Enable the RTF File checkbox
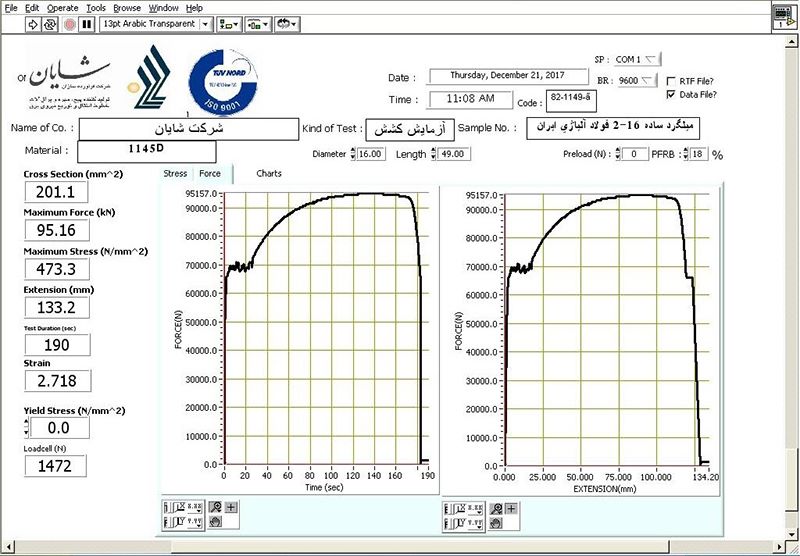This screenshot has width=800, height=556. [672, 80]
